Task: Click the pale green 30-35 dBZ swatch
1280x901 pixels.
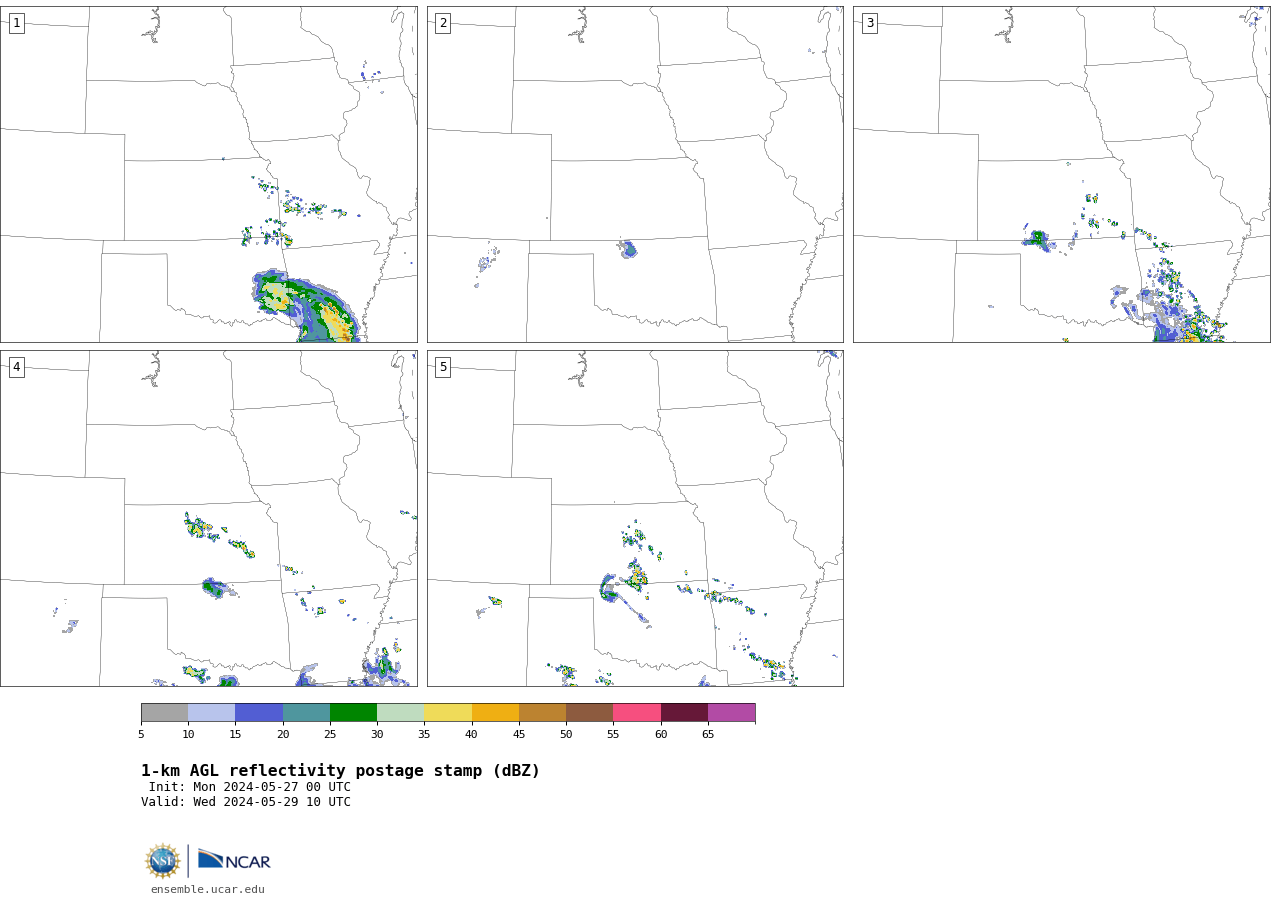Action: click(x=401, y=713)
